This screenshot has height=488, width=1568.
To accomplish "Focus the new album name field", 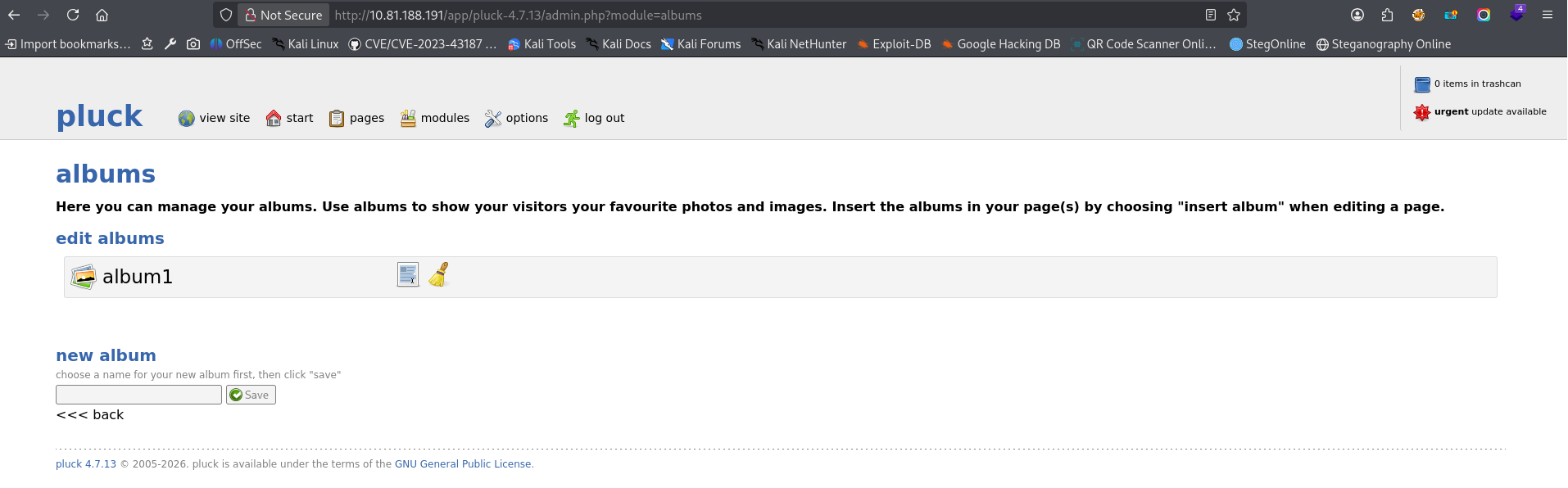I will tap(138, 395).
